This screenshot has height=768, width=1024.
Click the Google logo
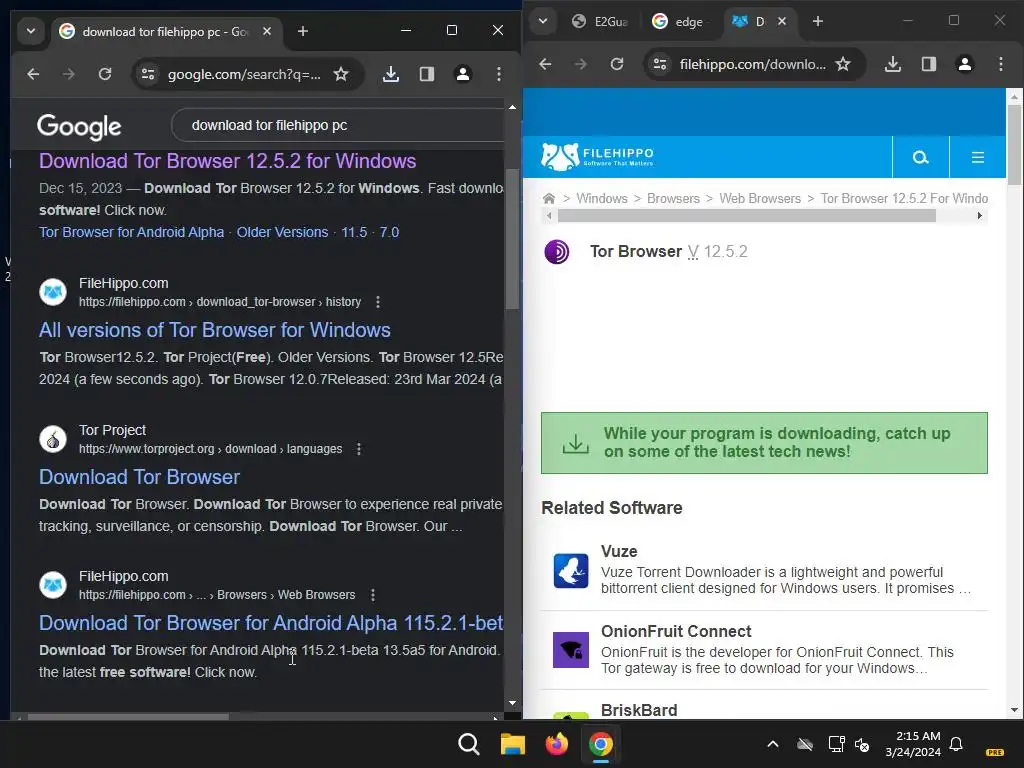79,127
